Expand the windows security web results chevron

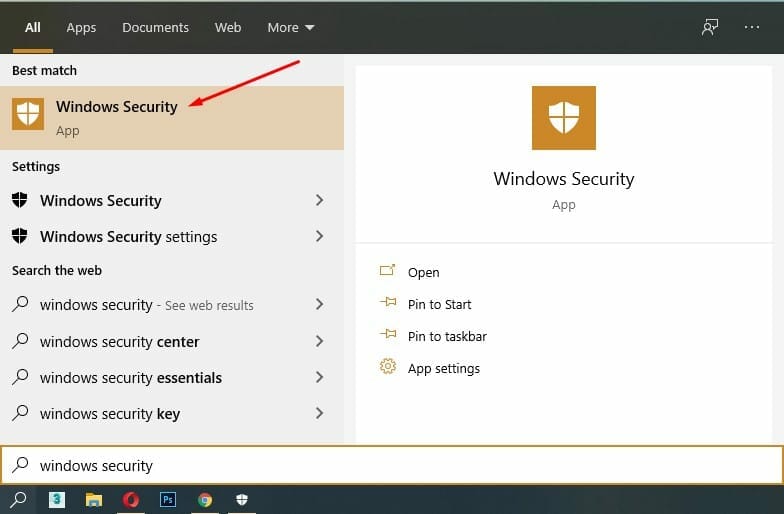click(320, 304)
